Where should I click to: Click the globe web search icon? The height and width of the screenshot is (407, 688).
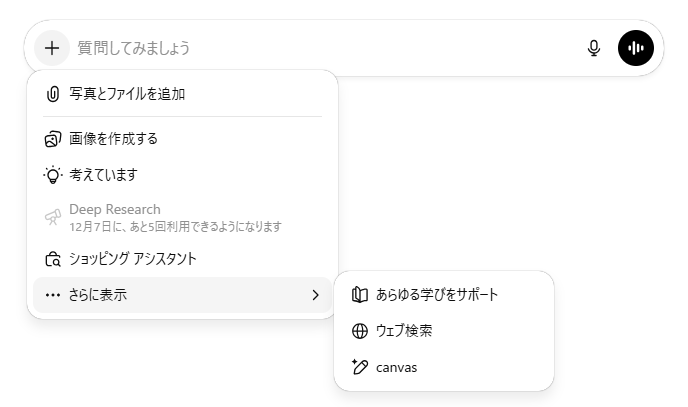coord(360,331)
